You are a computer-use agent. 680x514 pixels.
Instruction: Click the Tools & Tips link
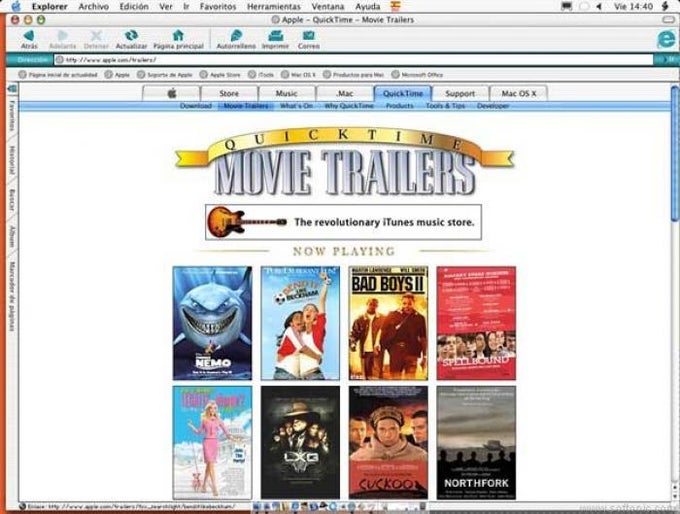point(445,106)
